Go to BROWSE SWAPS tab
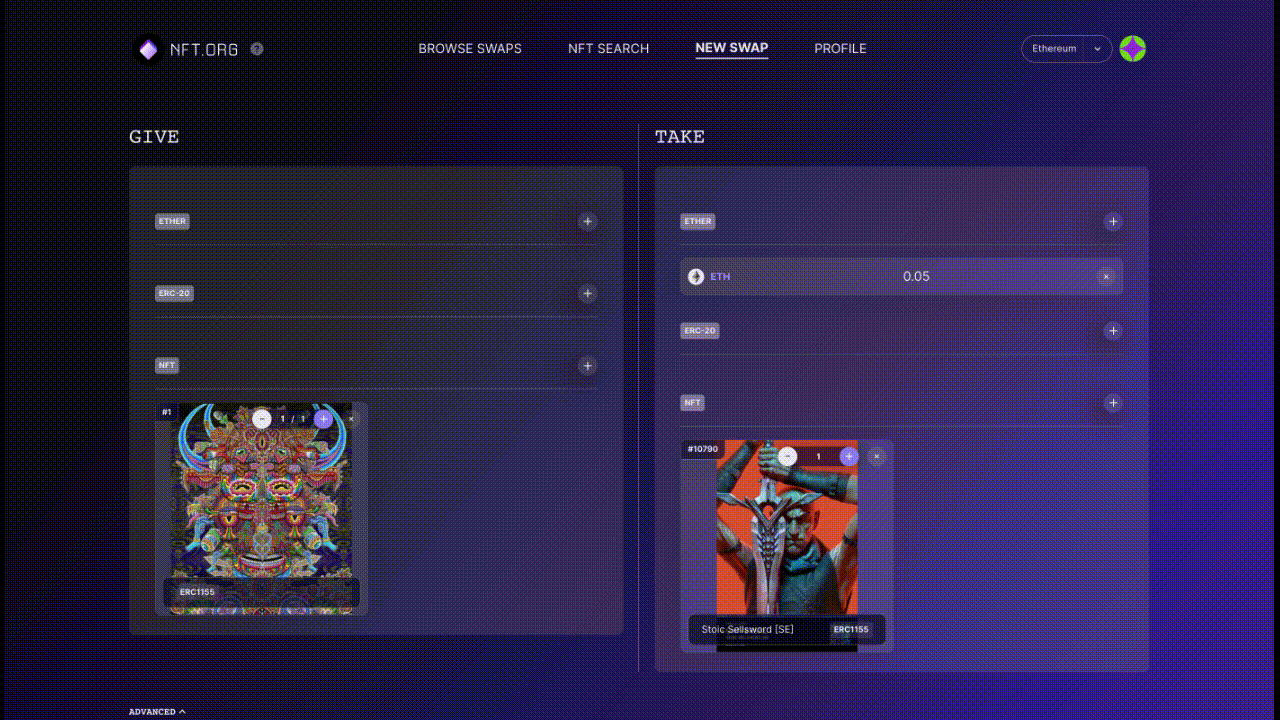 point(470,48)
